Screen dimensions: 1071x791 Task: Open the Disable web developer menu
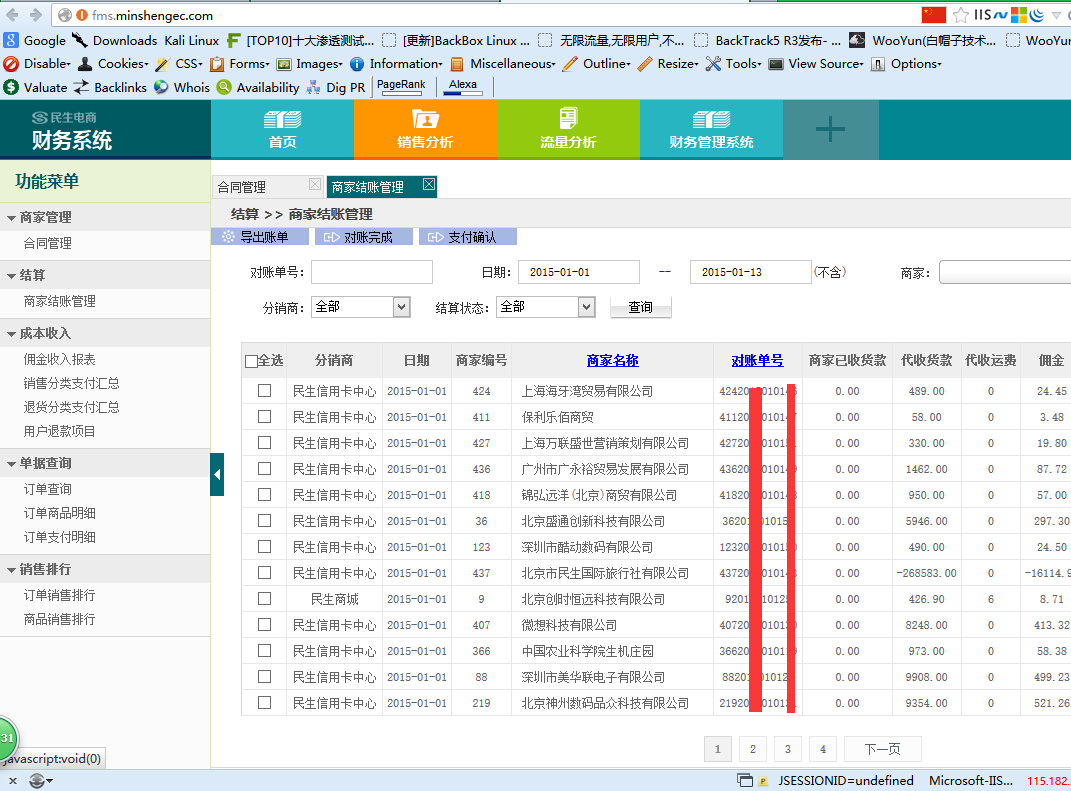pyautogui.click(x=38, y=64)
